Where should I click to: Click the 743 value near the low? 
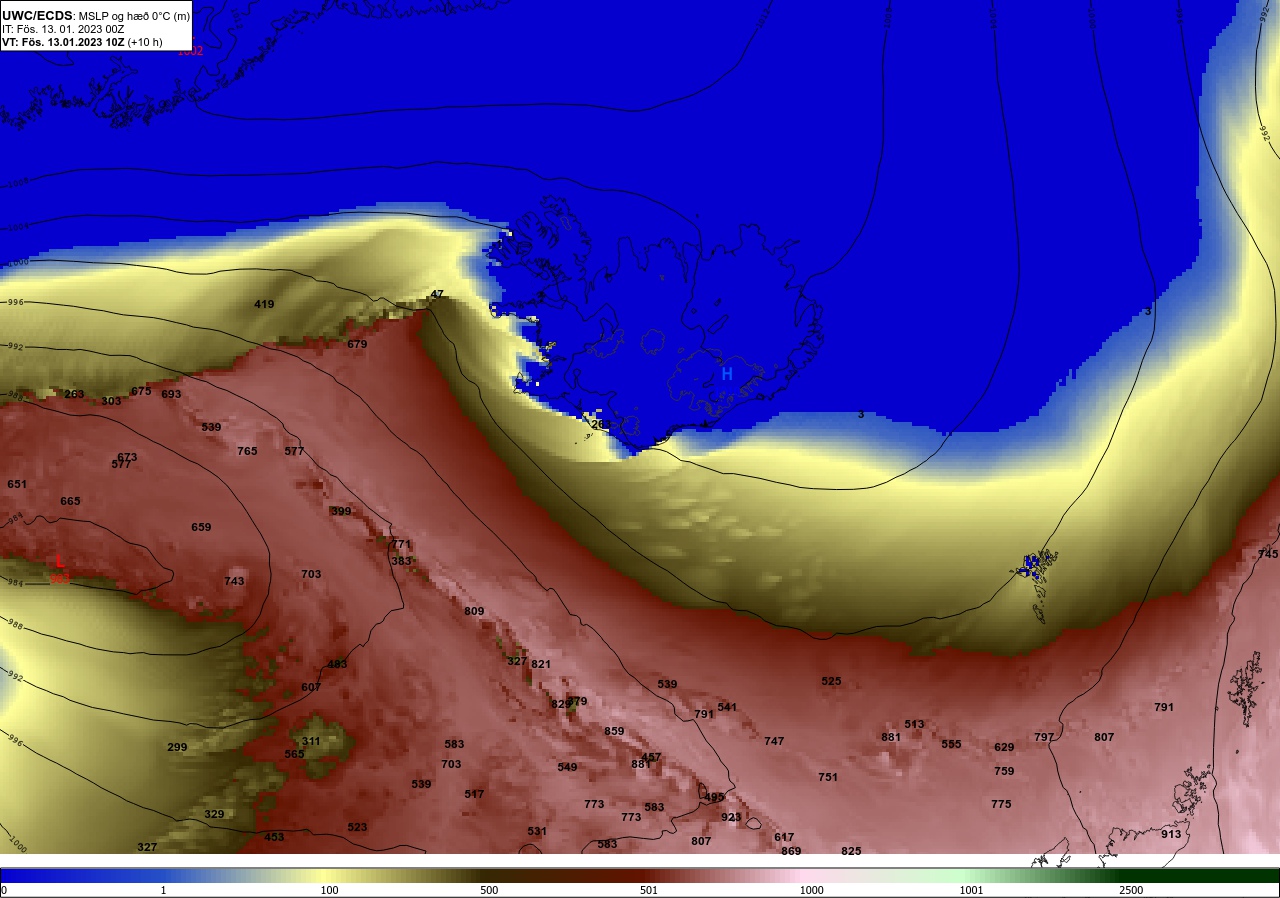(234, 581)
